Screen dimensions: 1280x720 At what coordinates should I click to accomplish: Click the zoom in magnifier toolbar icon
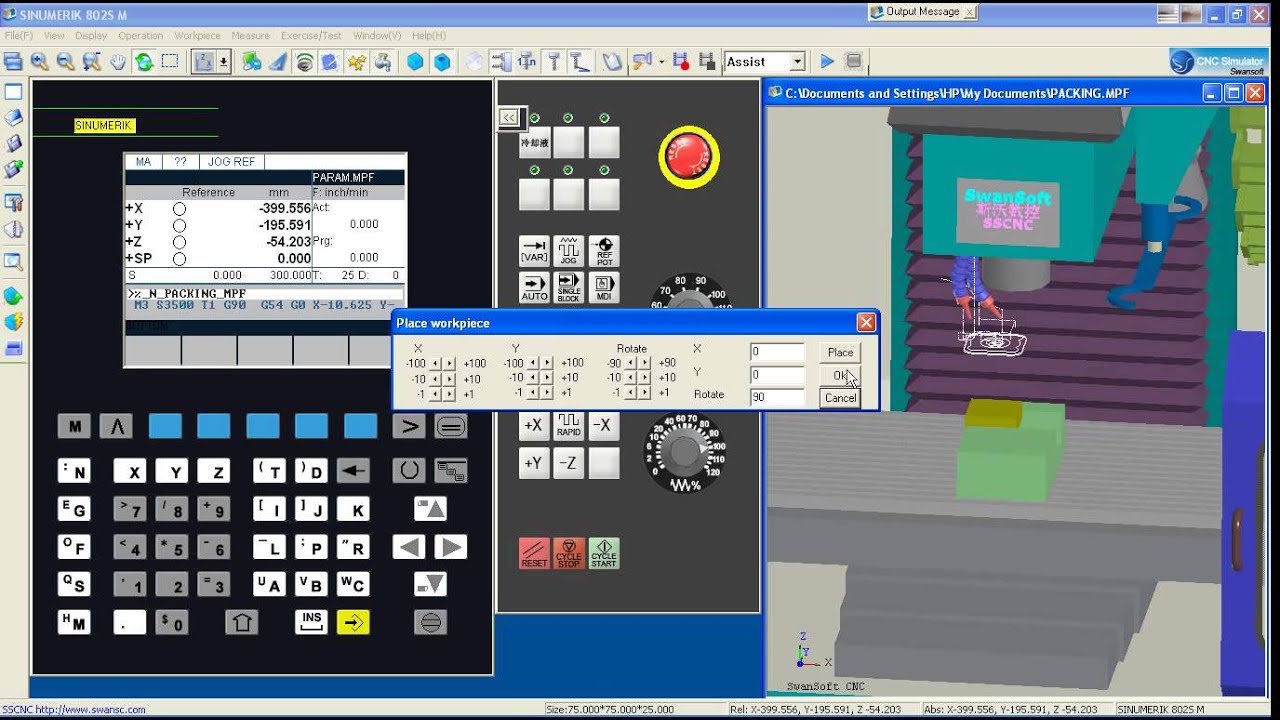[39, 62]
